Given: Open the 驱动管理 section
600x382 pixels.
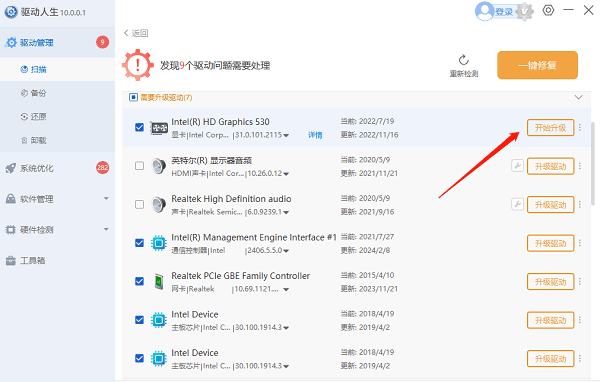Looking at the screenshot, I should click(x=57, y=42).
